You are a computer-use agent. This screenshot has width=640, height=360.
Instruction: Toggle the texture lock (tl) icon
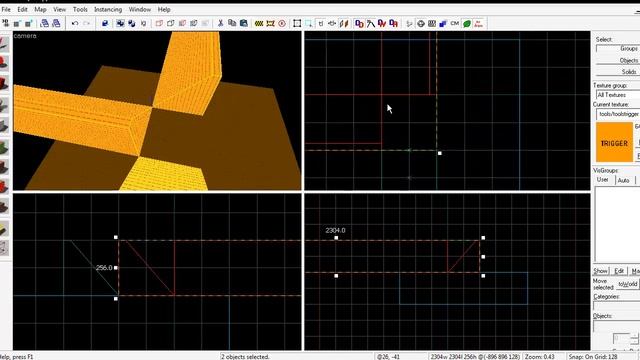321,23
